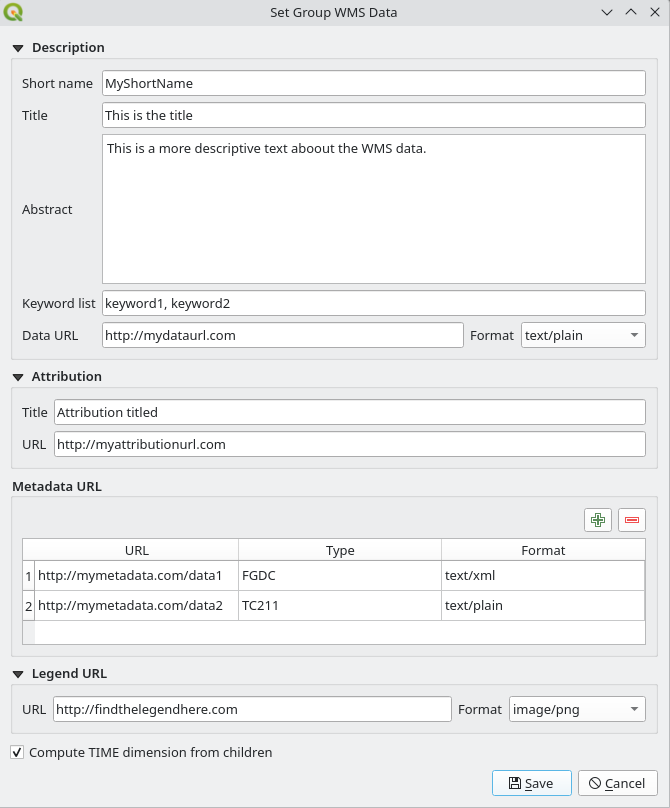Collapse the Legend URL section
Viewport: 670px width, 808px height.
pos(18,674)
